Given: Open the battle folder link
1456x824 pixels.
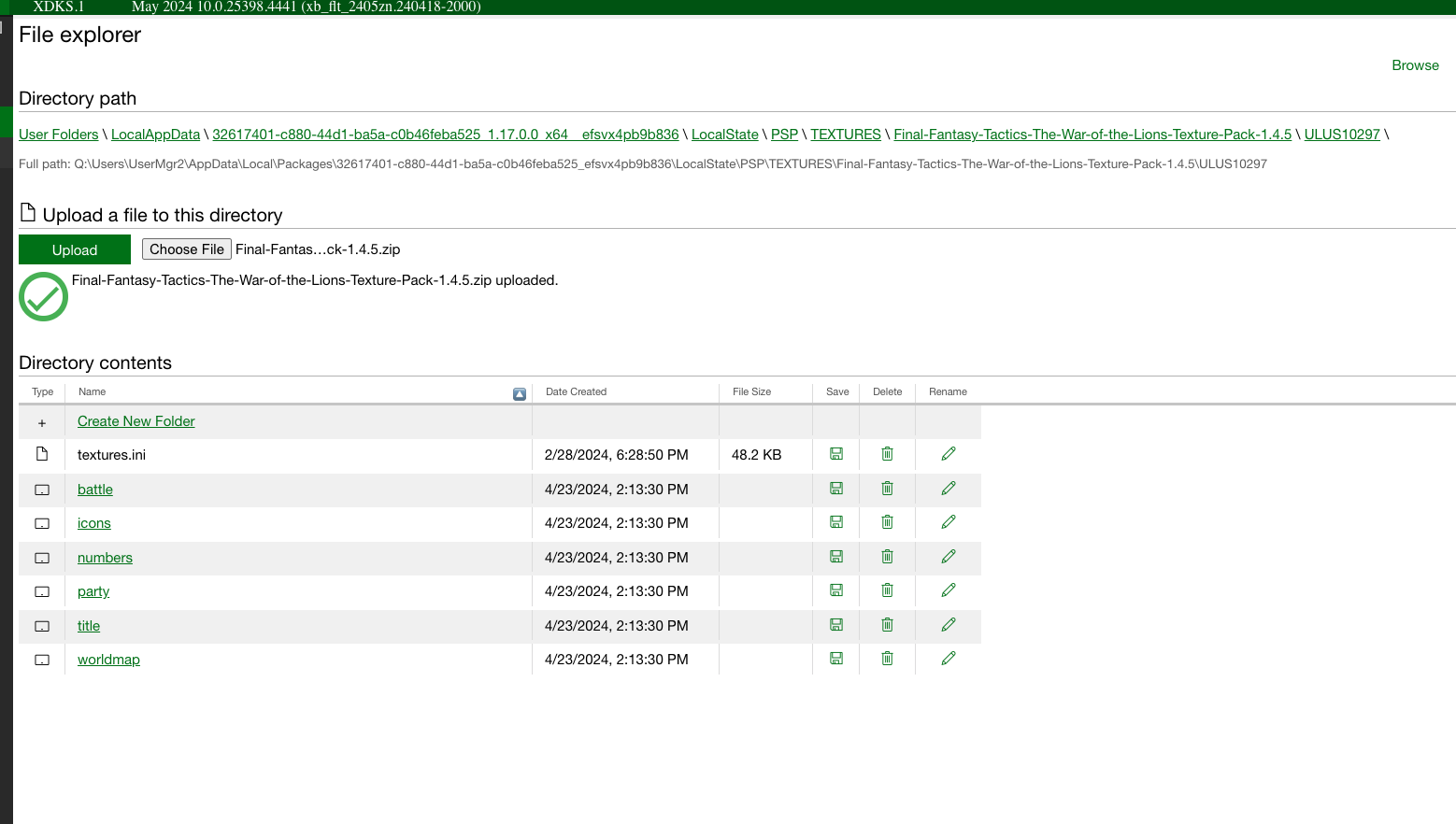Looking at the screenshot, I should pyautogui.click(x=95, y=490).
